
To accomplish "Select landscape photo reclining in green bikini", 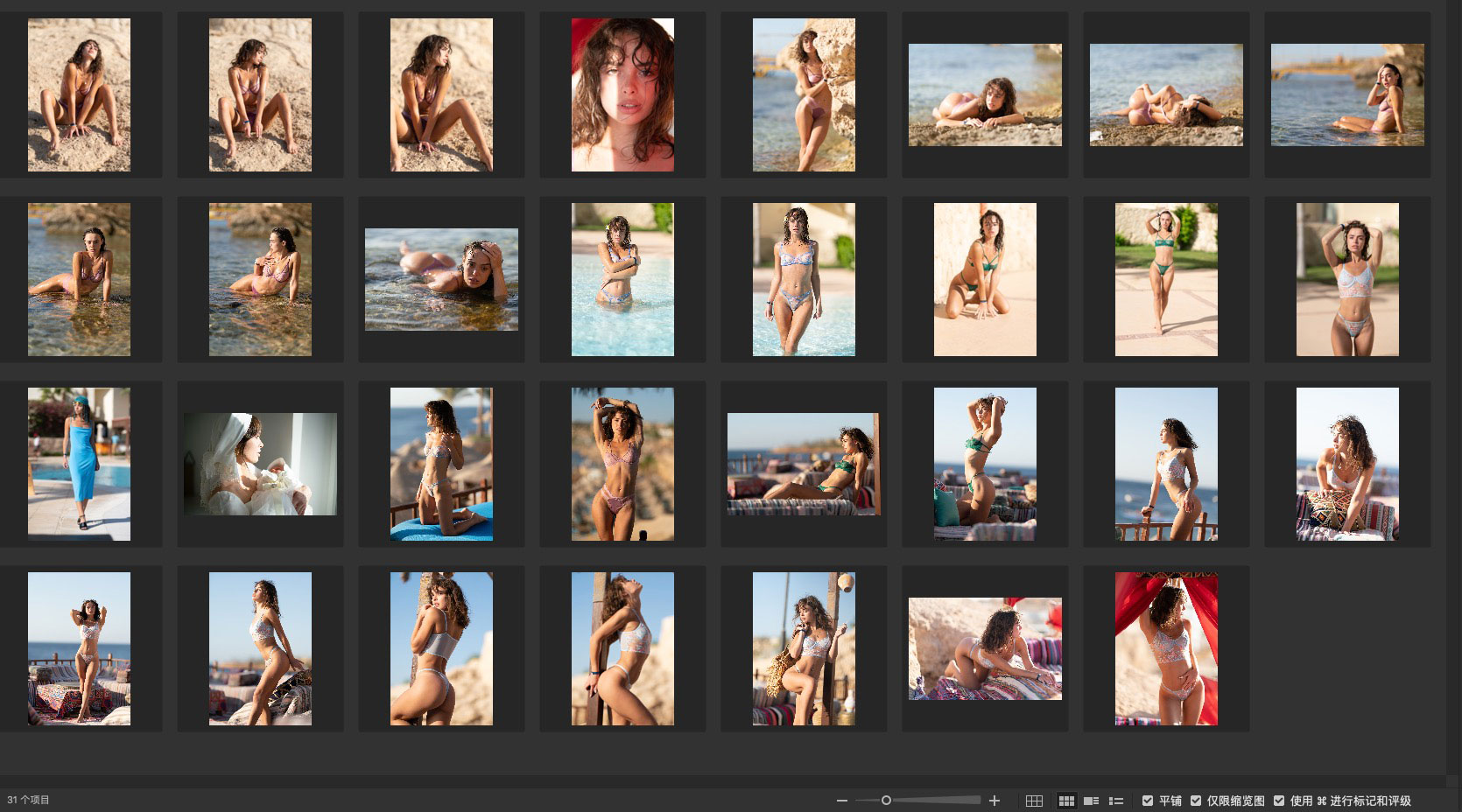I will pos(804,464).
